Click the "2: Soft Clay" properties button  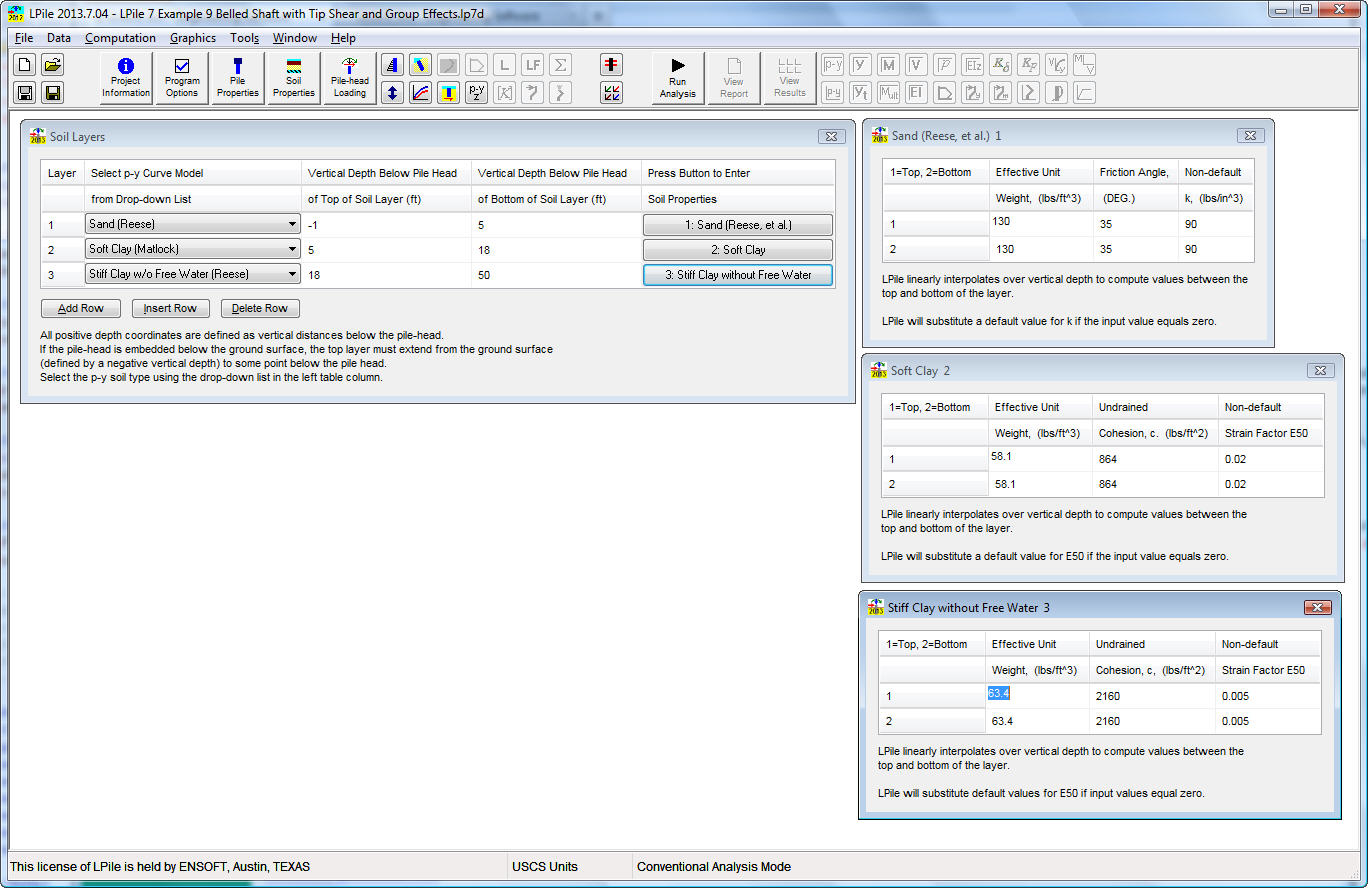pos(738,250)
